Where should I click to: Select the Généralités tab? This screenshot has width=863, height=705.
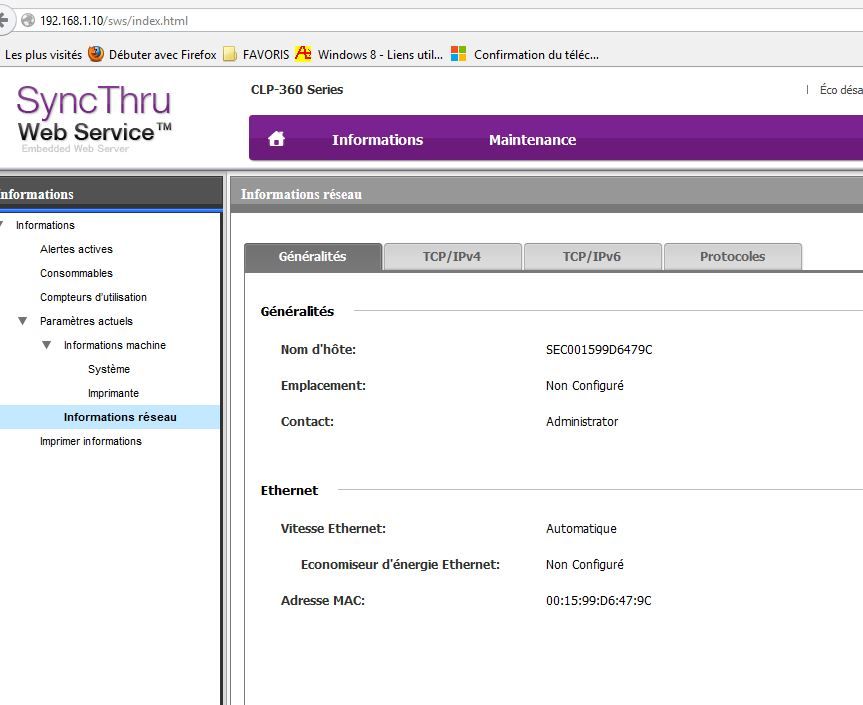coord(312,257)
